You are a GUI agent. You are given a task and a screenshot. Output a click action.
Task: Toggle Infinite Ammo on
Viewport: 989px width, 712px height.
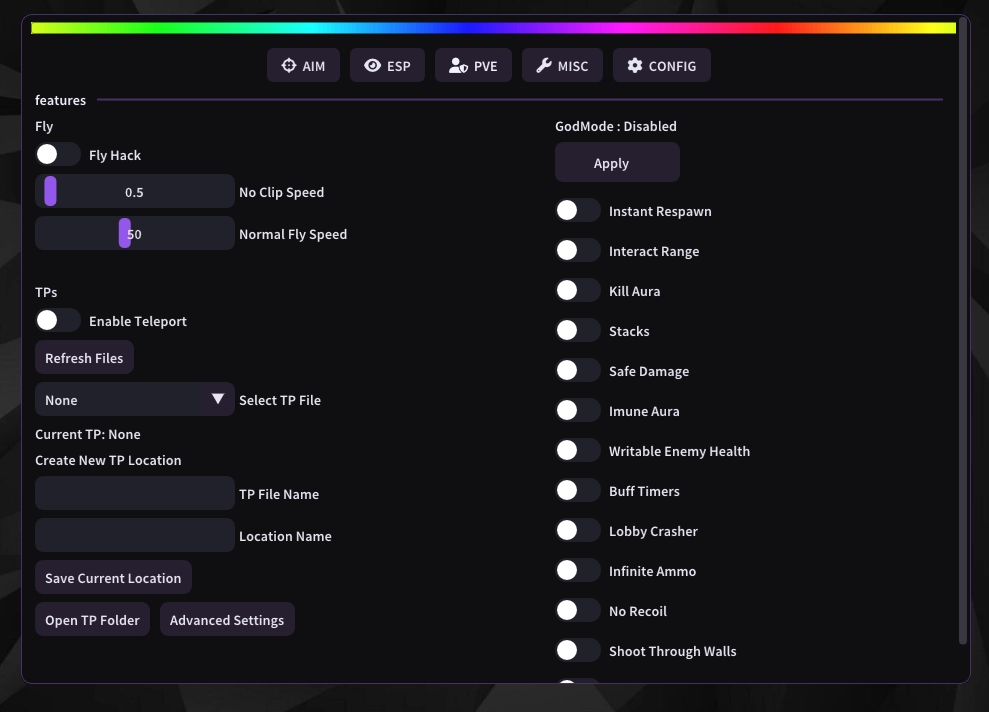[x=578, y=570]
